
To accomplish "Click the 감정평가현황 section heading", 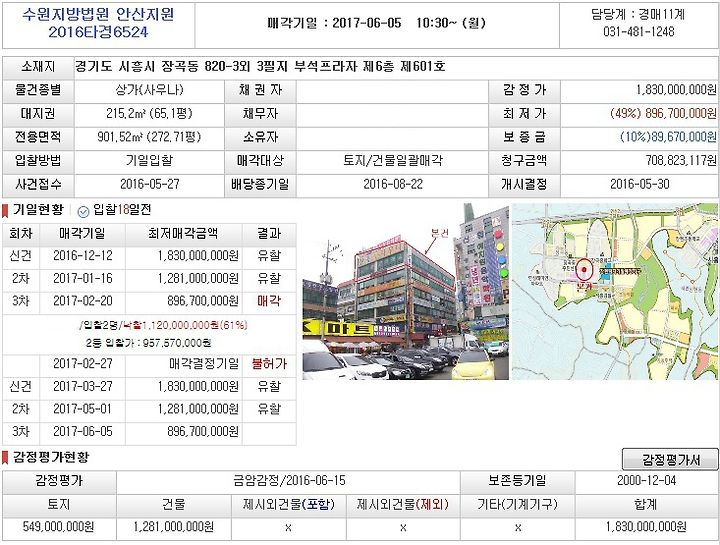I will click(x=51, y=457).
